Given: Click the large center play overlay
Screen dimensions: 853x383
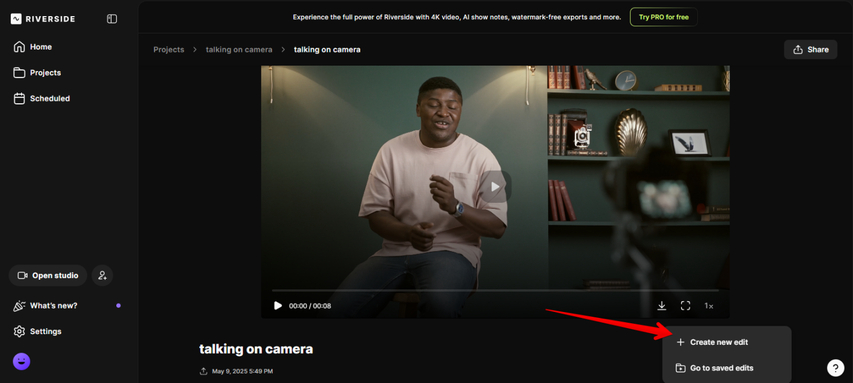Looking at the screenshot, I should pos(495,187).
